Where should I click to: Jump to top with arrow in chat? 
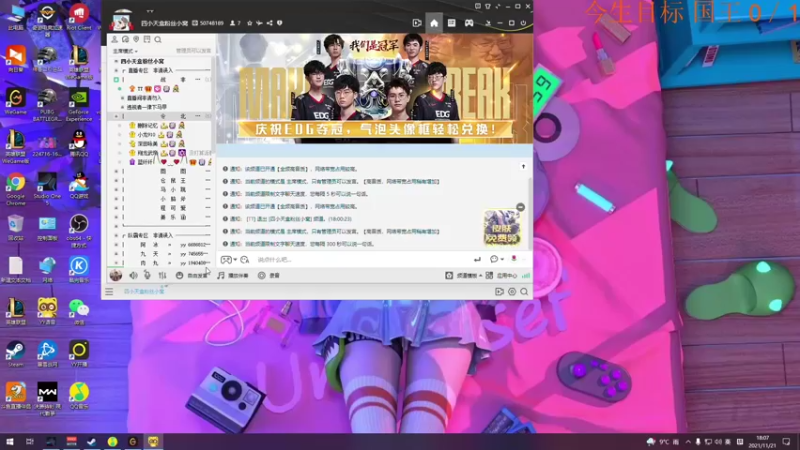pos(523,167)
